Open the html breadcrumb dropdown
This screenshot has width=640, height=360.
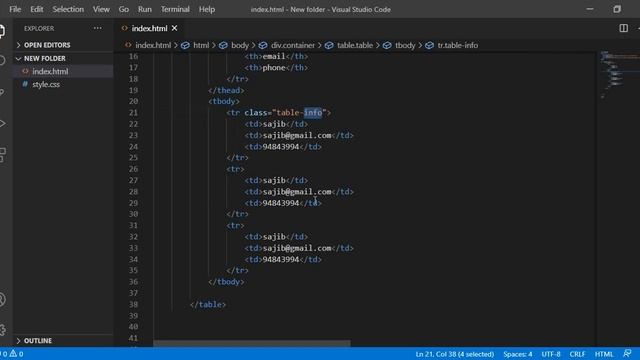(201, 45)
